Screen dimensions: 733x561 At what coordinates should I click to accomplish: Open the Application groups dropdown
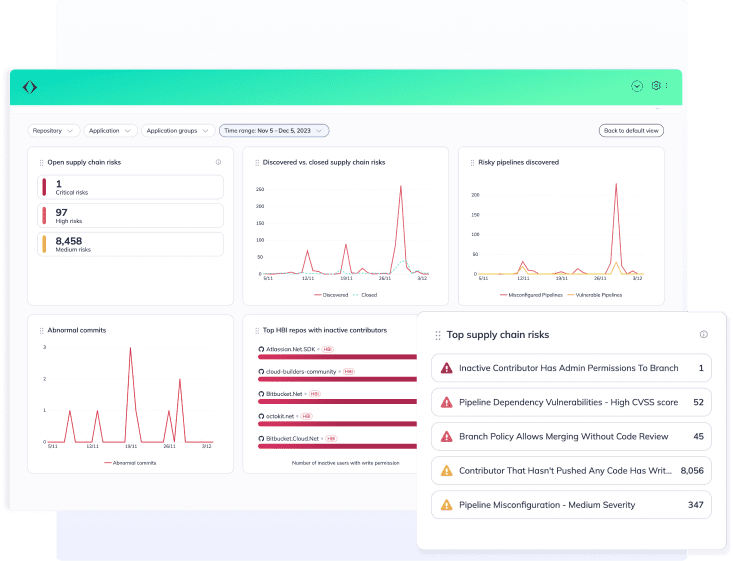click(177, 130)
